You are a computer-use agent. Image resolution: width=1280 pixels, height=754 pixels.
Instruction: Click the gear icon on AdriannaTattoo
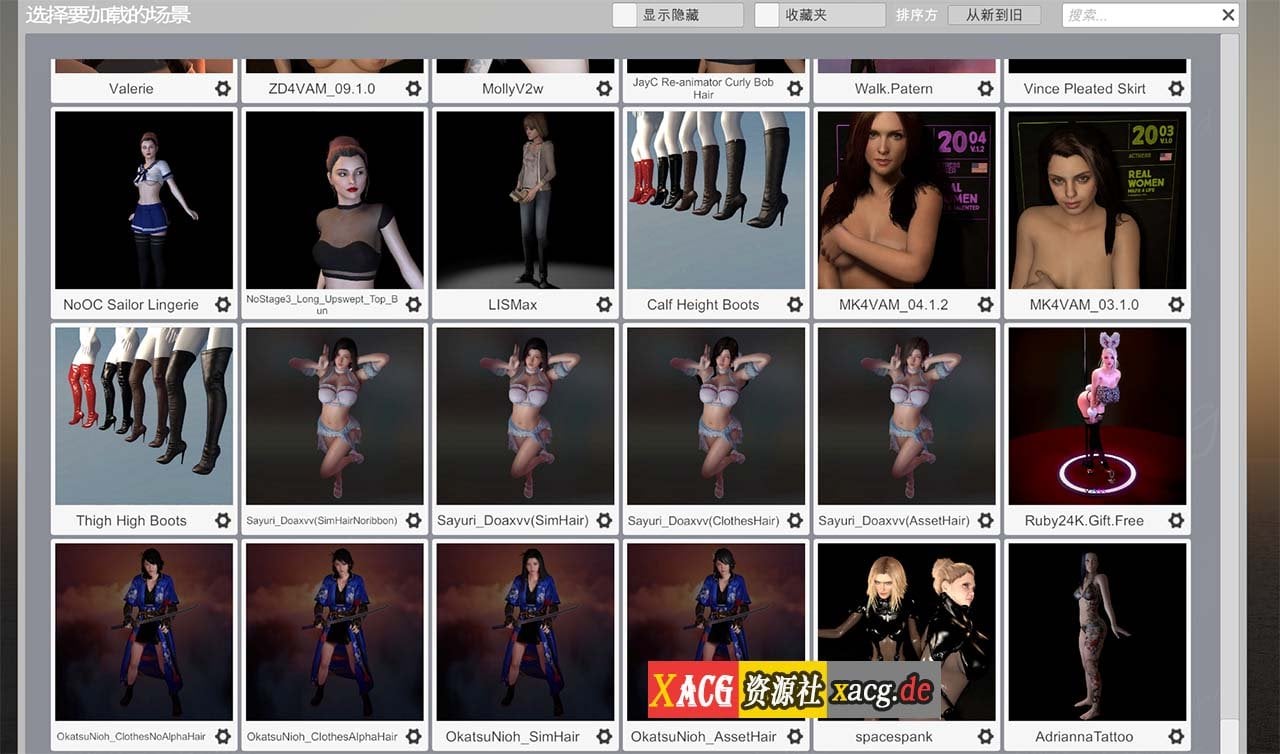click(1176, 736)
